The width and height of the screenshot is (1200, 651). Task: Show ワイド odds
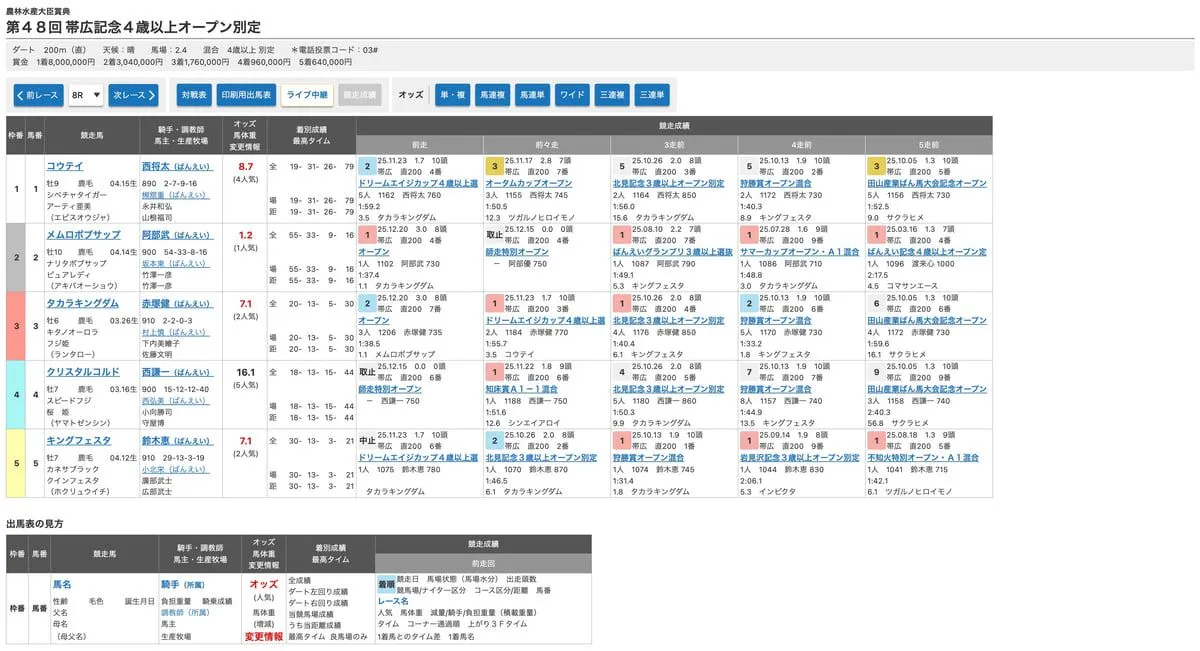tap(571, 95)
